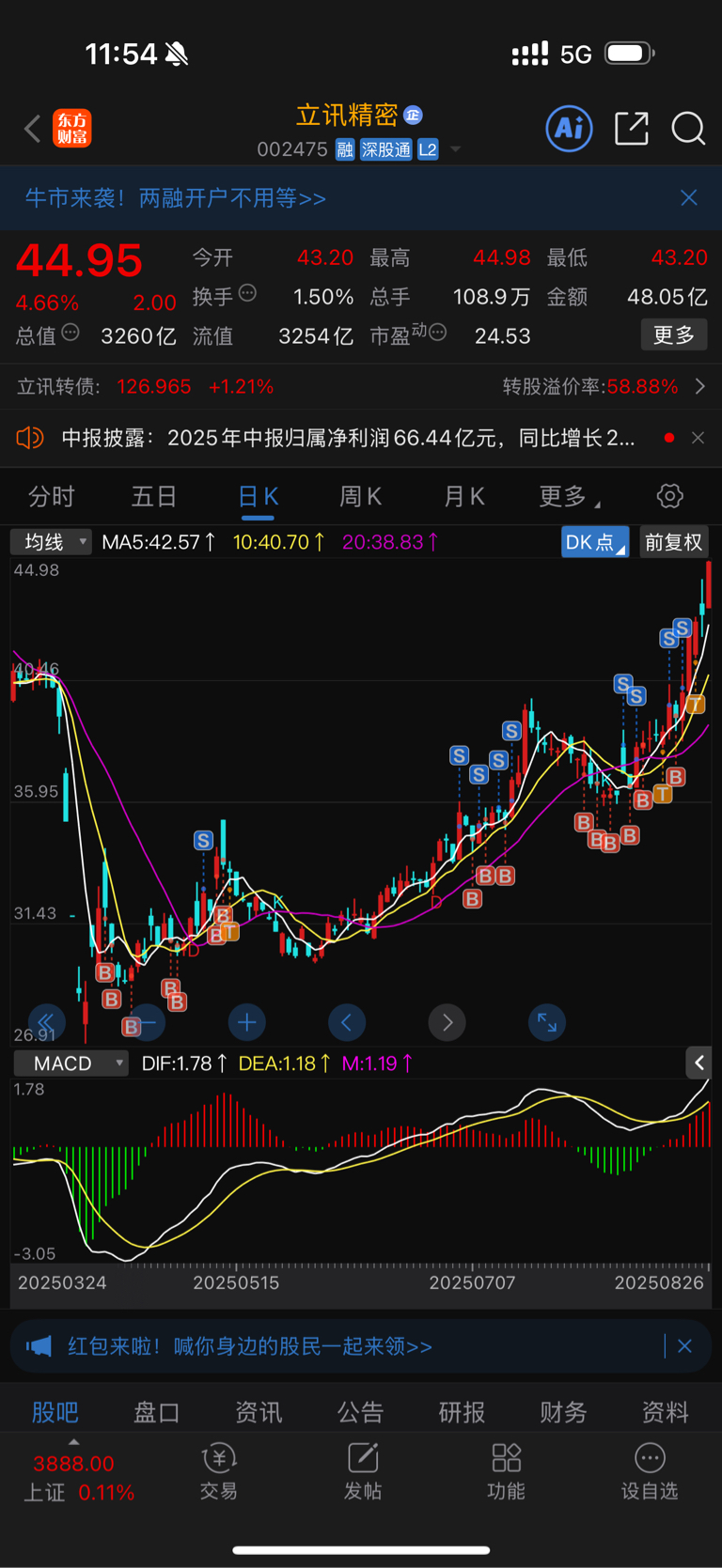This screenshot has width=722, height=1568.
Task: Open chart settings gear icon
Action: point(669,496)
